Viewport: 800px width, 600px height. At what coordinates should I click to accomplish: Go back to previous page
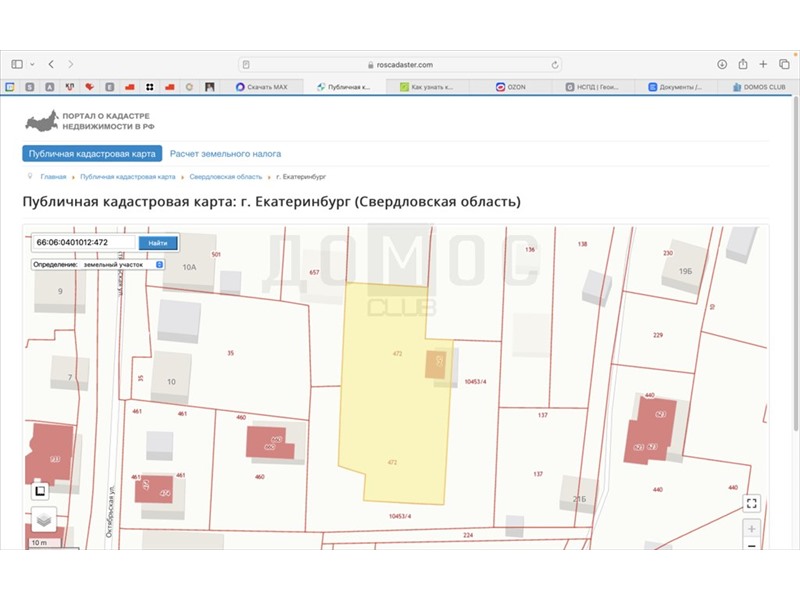coord(51,64)
